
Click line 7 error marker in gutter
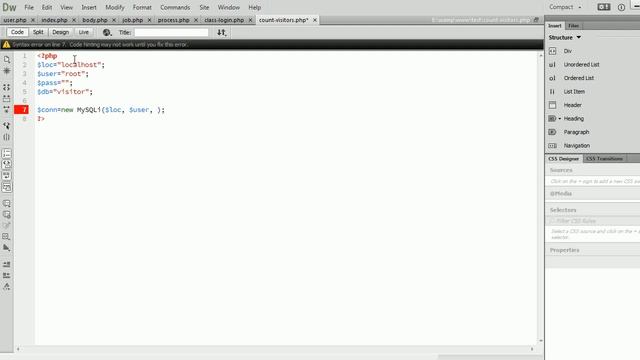(x=21, y=109)
